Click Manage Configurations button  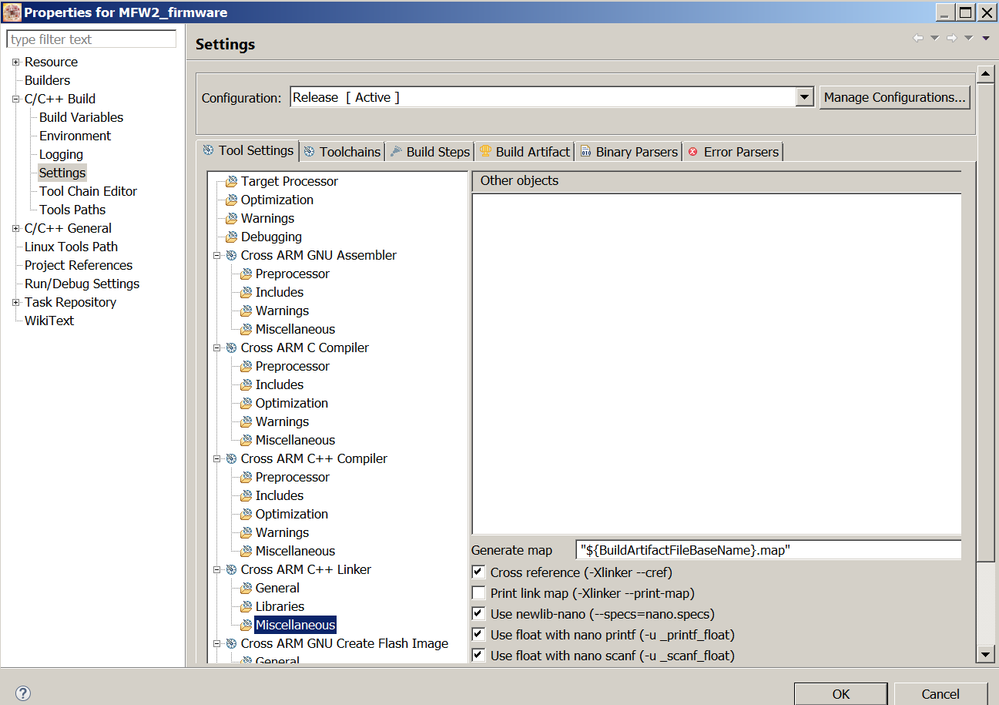click(x=895, y=97)
